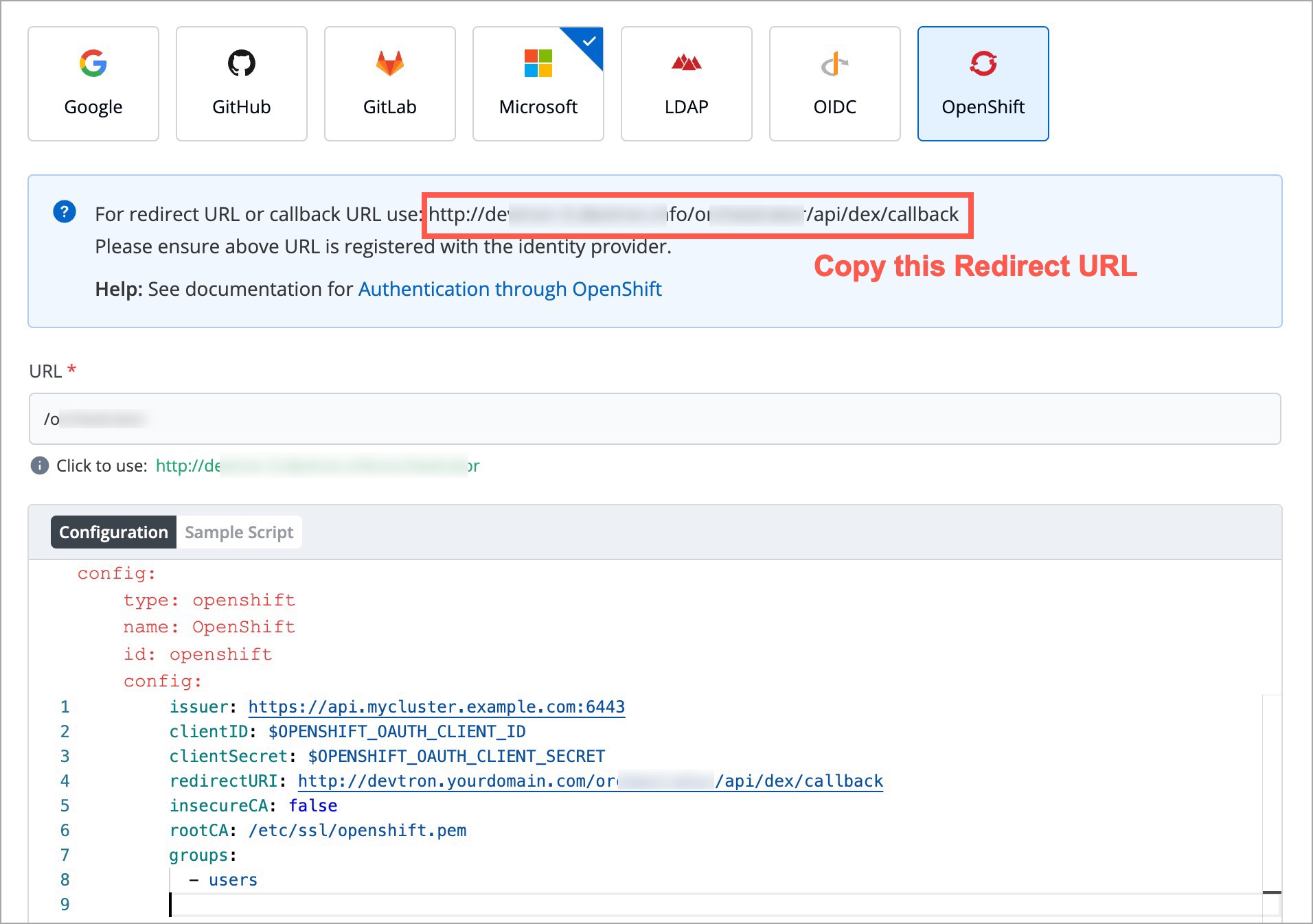Screen dimensions: 1313x924
Task: Open the Sample Script tab
Action: point(239,532)
